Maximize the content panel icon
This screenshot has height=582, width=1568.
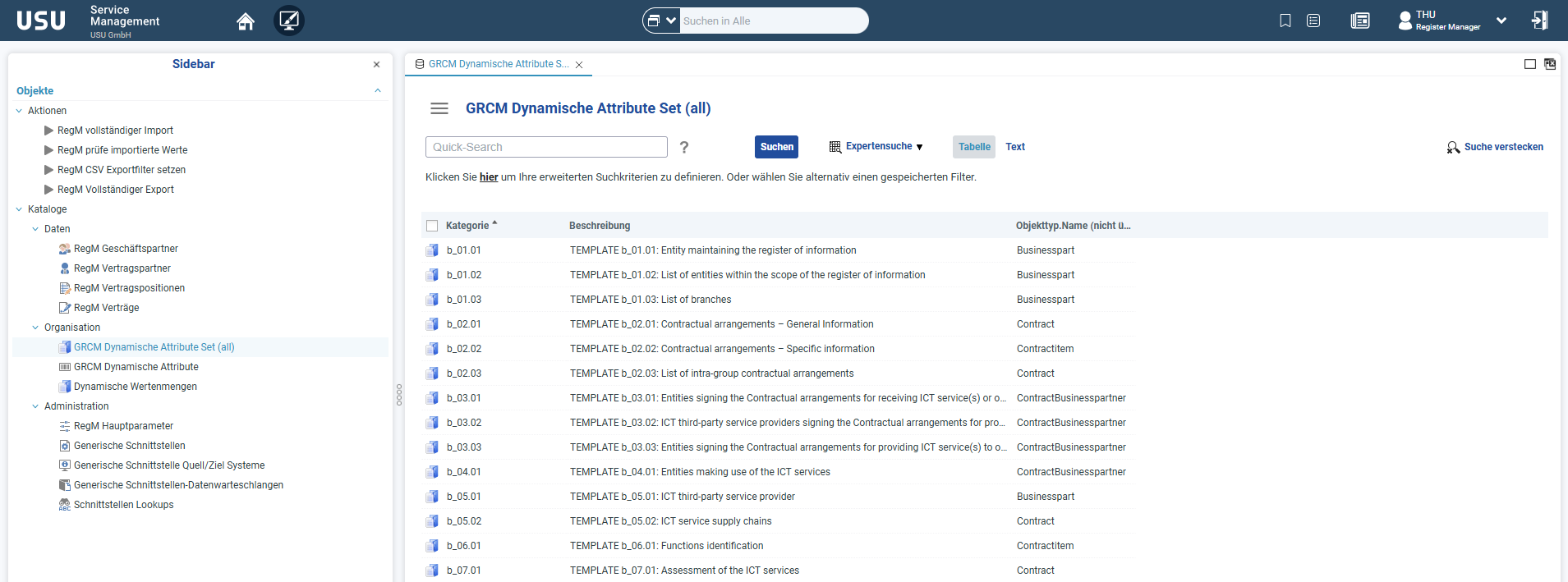coord(1530,64)
